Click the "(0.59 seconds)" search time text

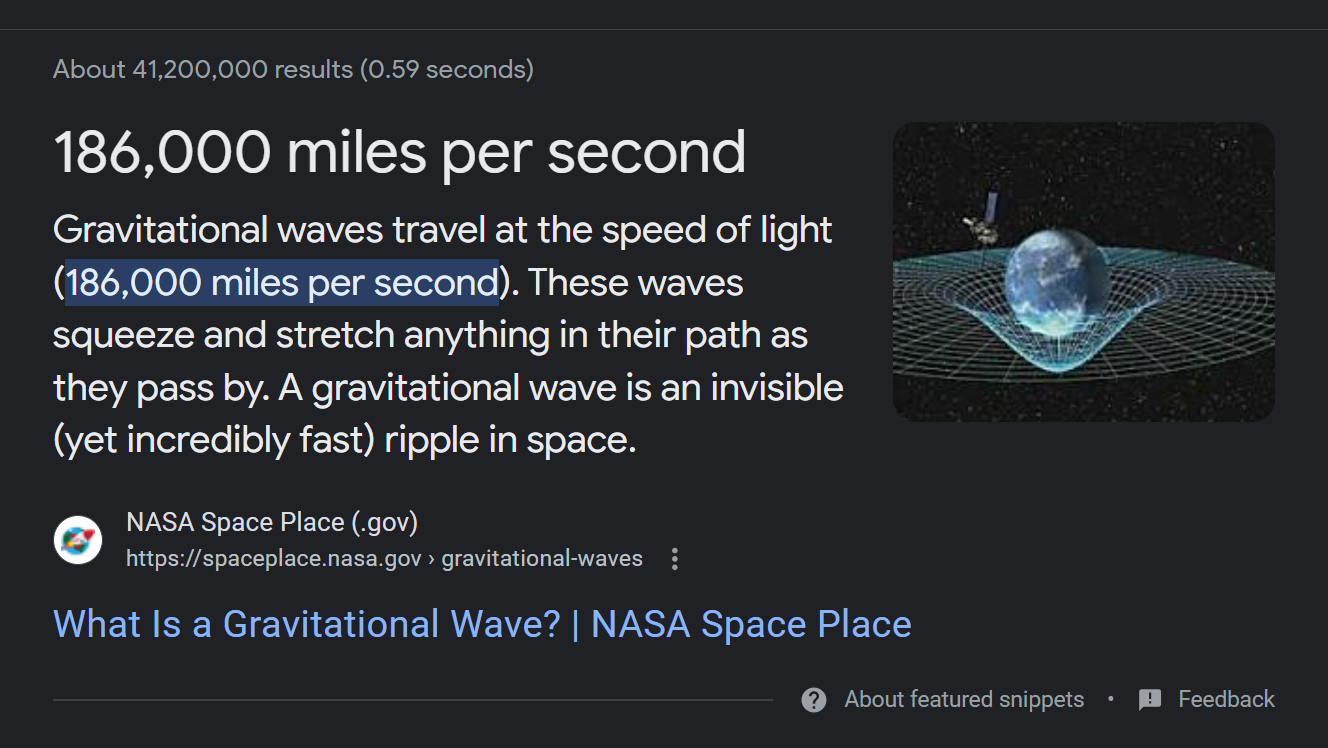tap(447, 70)
